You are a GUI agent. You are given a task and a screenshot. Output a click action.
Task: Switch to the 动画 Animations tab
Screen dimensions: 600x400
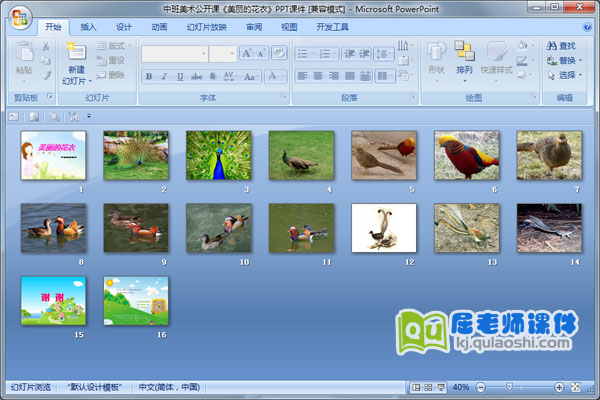159,27
